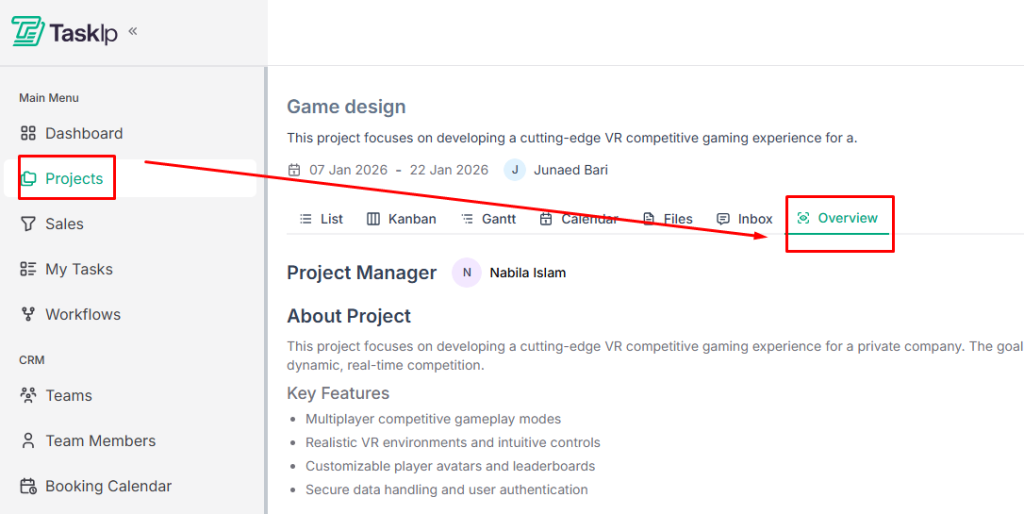1024x514 pixels.
Task: Click the Taskip logo icon
Action: click(27, 32)
